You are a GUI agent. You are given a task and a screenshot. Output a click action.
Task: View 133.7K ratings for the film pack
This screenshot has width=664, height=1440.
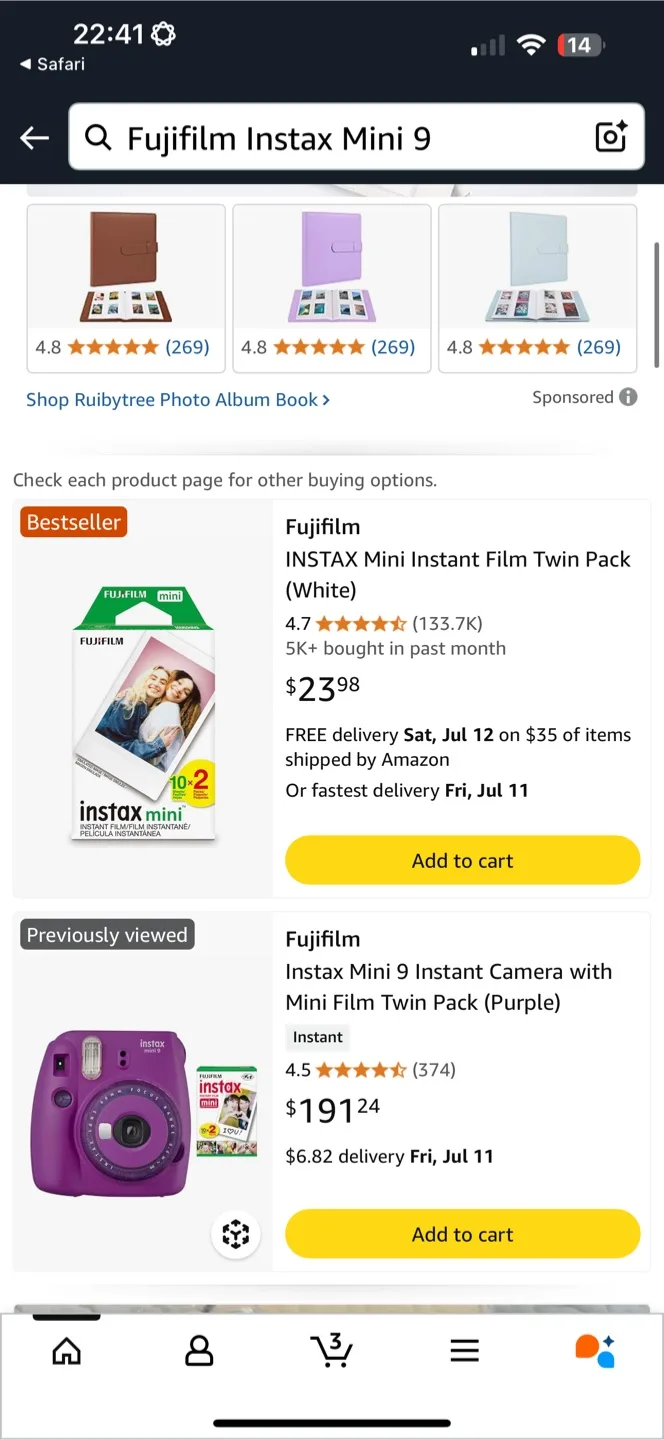click(x=446, y=623)
